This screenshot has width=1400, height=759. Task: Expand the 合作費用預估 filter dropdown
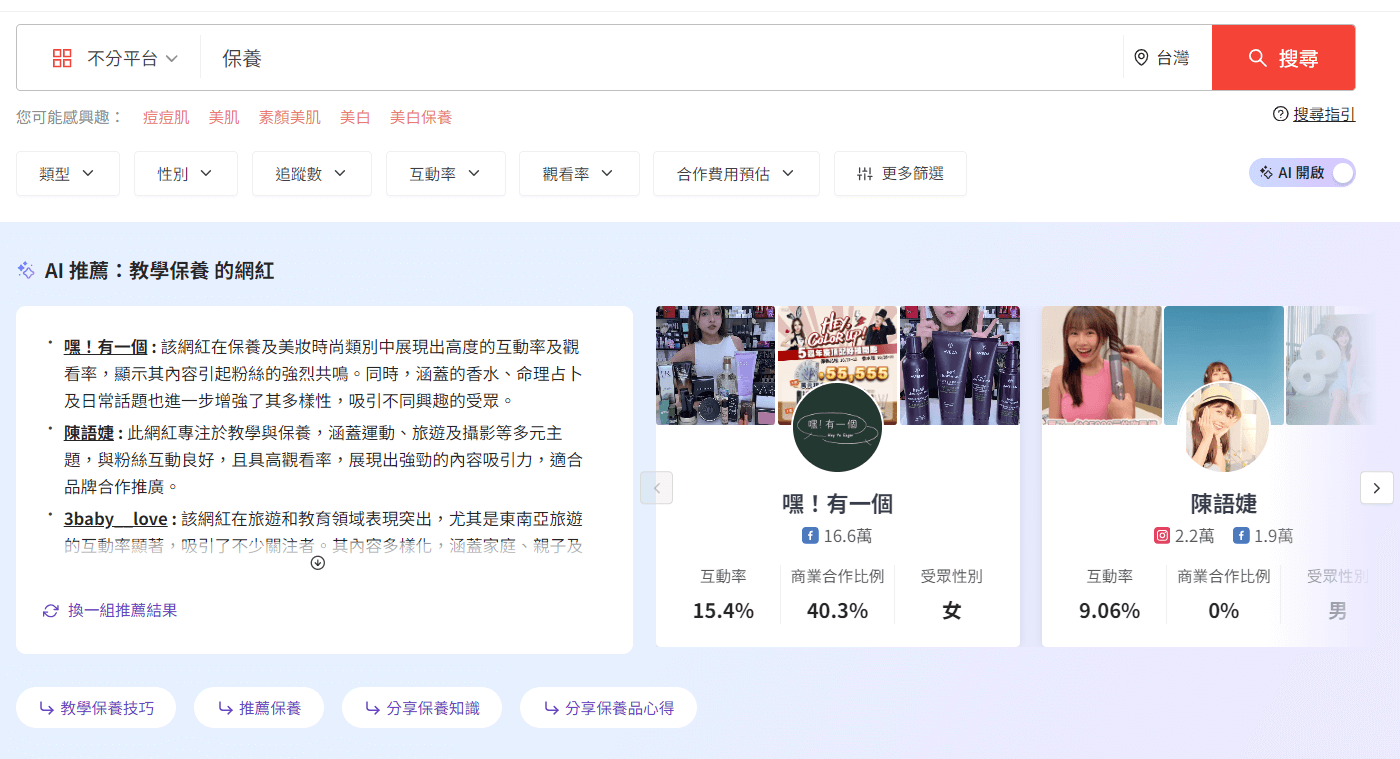736,173
